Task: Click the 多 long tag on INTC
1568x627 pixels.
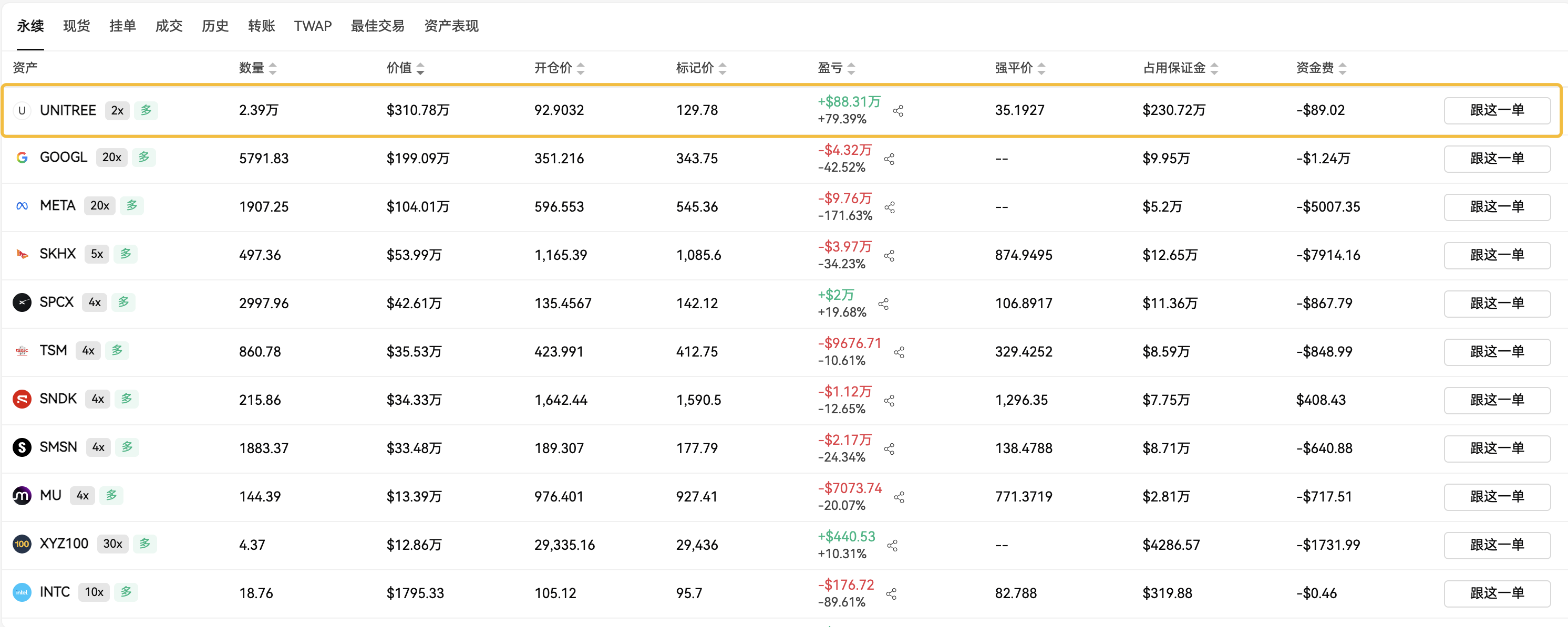Action: pos(126,592)
